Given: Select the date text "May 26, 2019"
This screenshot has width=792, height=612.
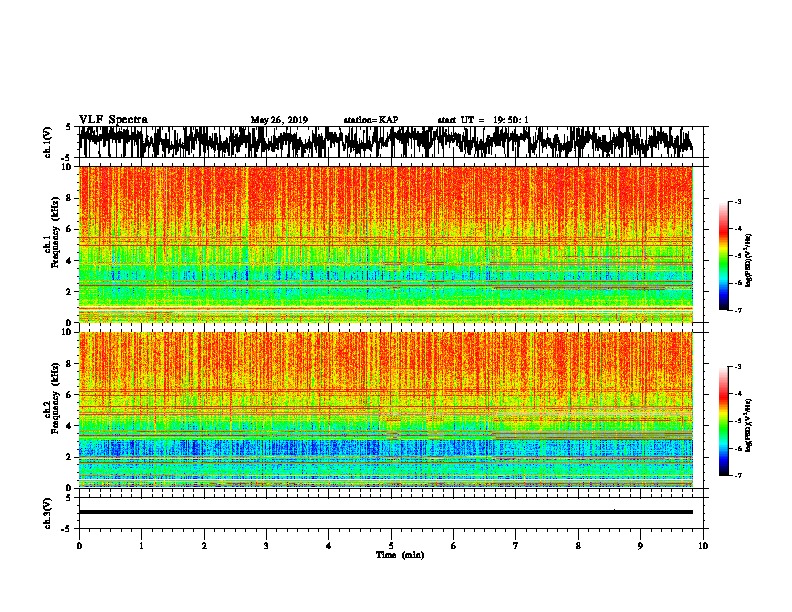Looking at the screenshot, I should click(x=279, y=120).
